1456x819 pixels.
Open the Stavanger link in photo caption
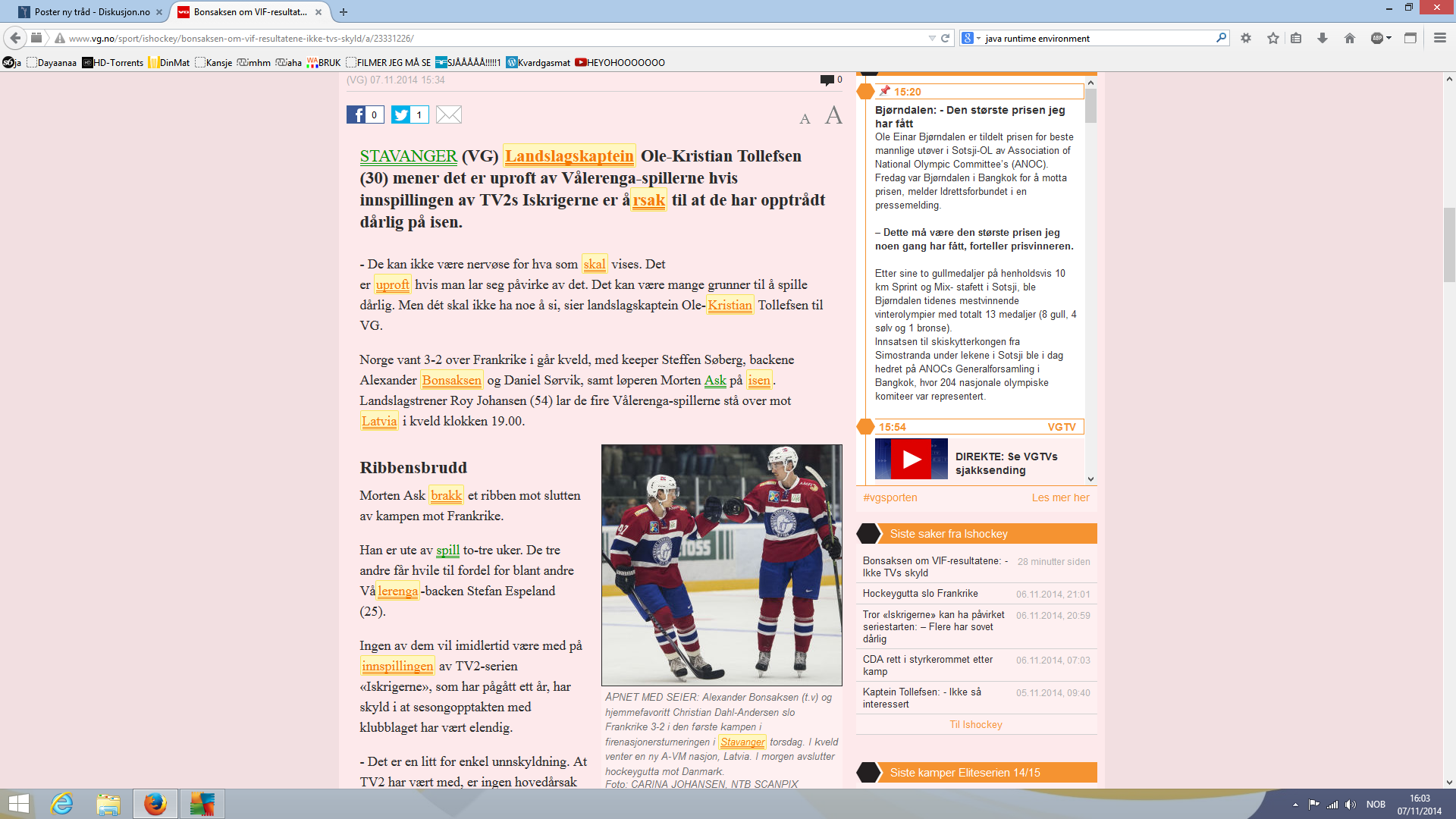point(742,742)
